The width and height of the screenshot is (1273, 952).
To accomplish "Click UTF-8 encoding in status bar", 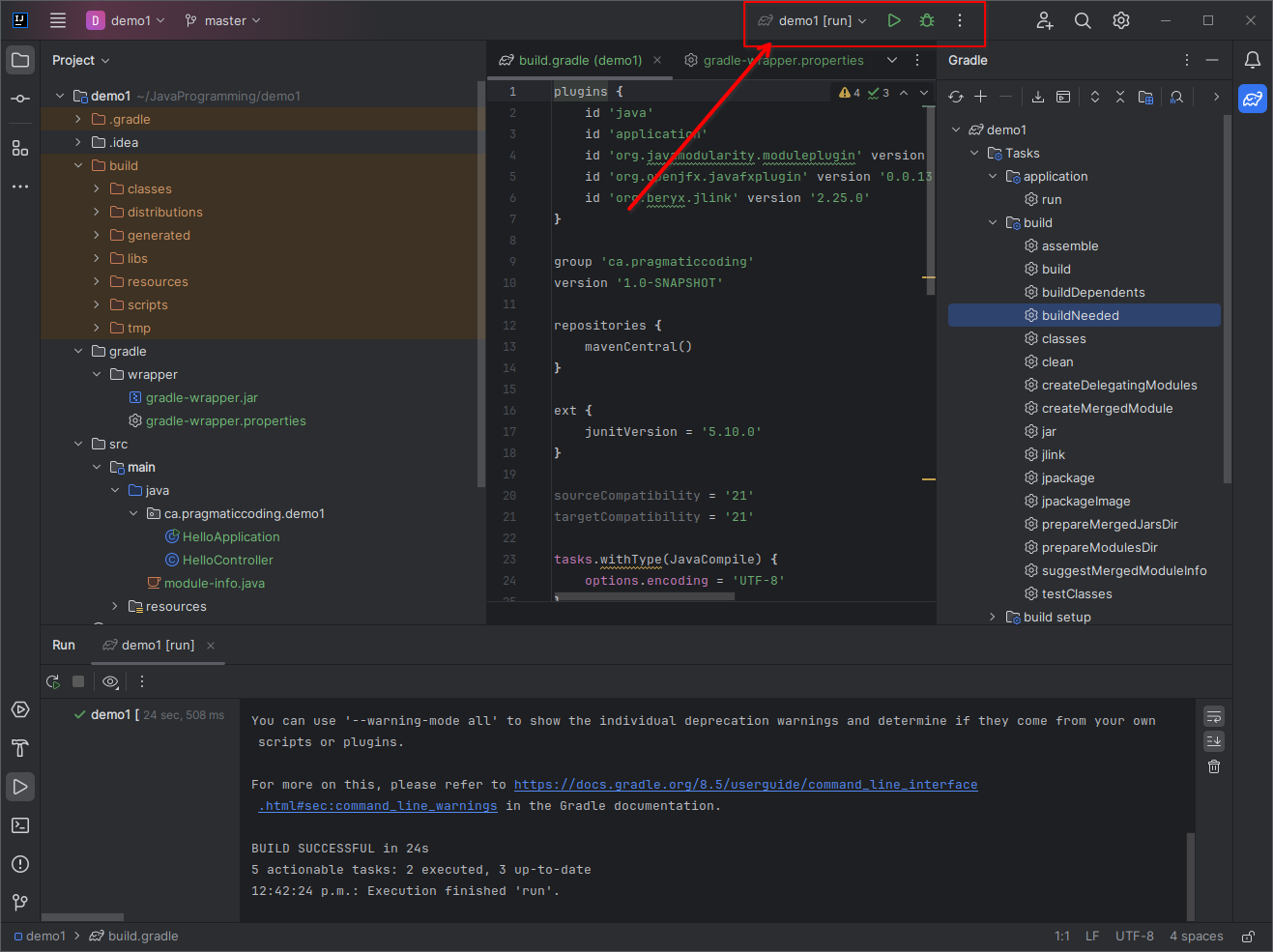I will coord(1135,937).
